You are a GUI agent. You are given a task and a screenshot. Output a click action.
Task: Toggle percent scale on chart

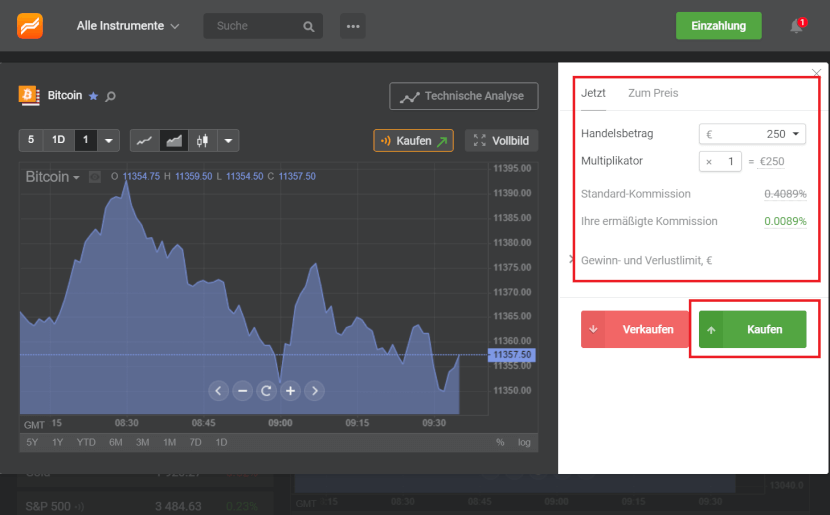(500, 442)
